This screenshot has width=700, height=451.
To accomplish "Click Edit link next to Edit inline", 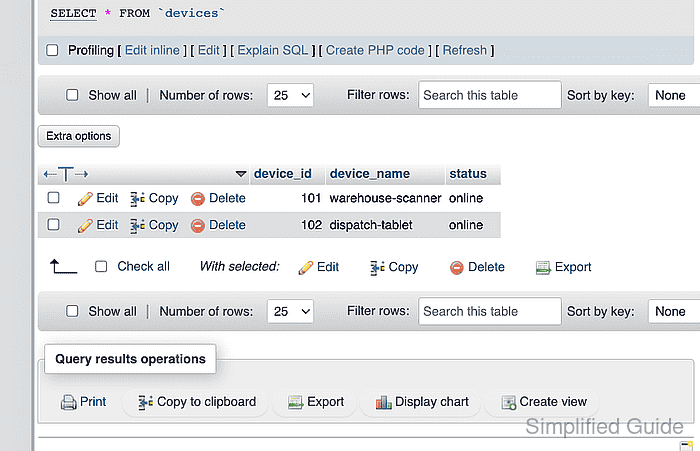I will pyautogui.click(x=208, y=50).
